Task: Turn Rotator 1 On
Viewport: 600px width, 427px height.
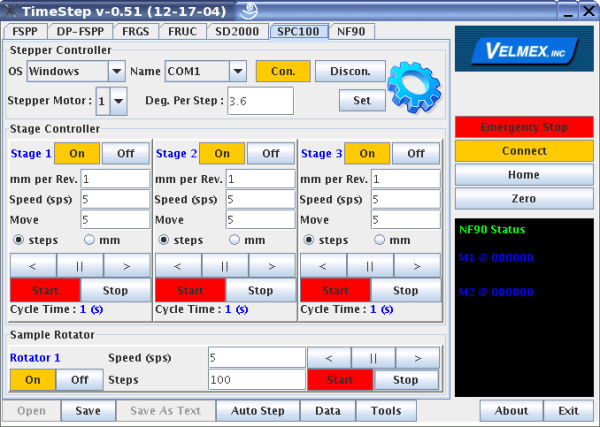Action: tap(33, 380)
